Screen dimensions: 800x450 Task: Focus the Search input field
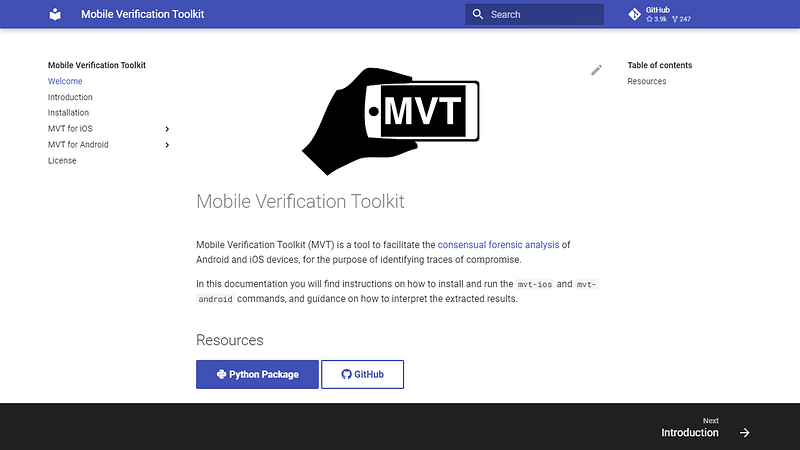click(534, 14)
